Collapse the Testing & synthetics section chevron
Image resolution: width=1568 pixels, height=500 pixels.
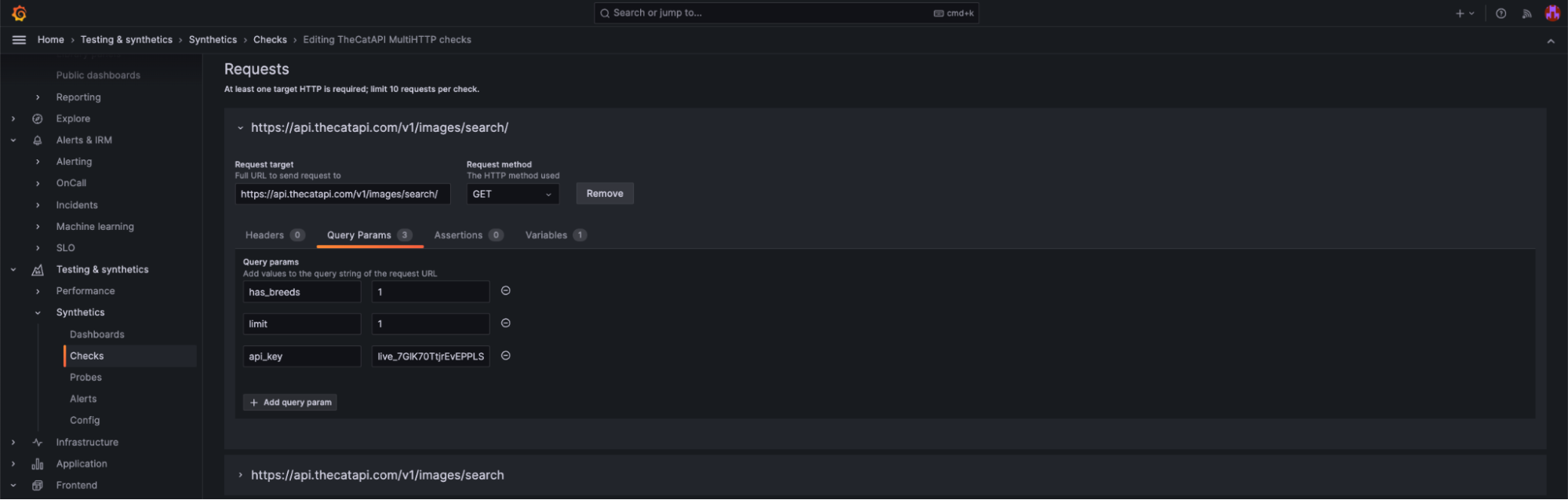tap(13, 270)
